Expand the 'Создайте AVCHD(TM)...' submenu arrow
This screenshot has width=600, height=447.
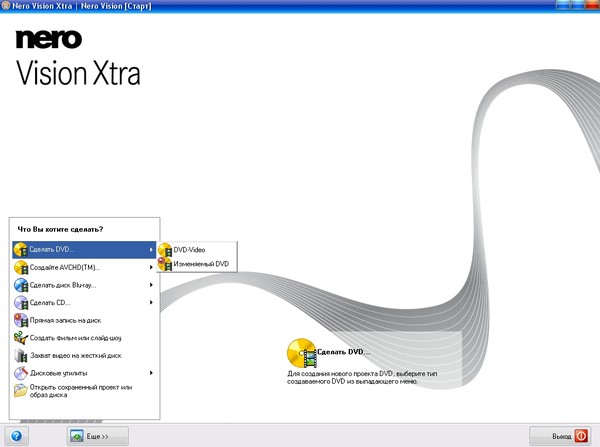click(151, 267)
